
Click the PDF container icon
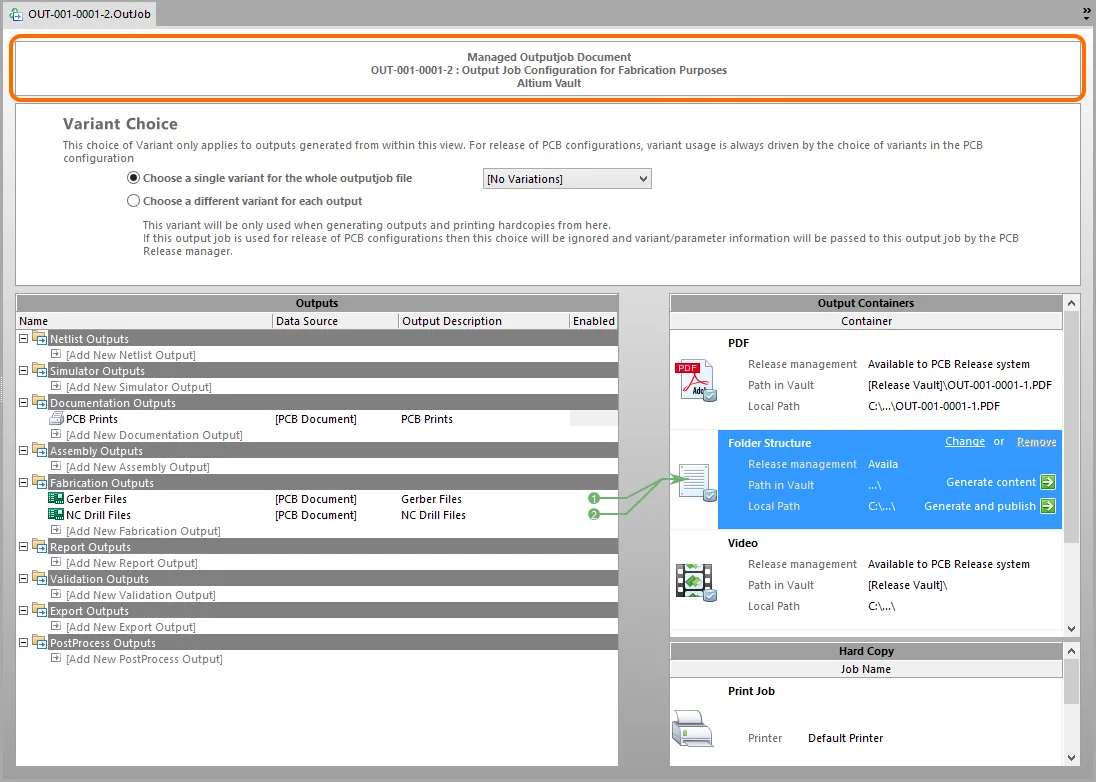click(695, 380)
